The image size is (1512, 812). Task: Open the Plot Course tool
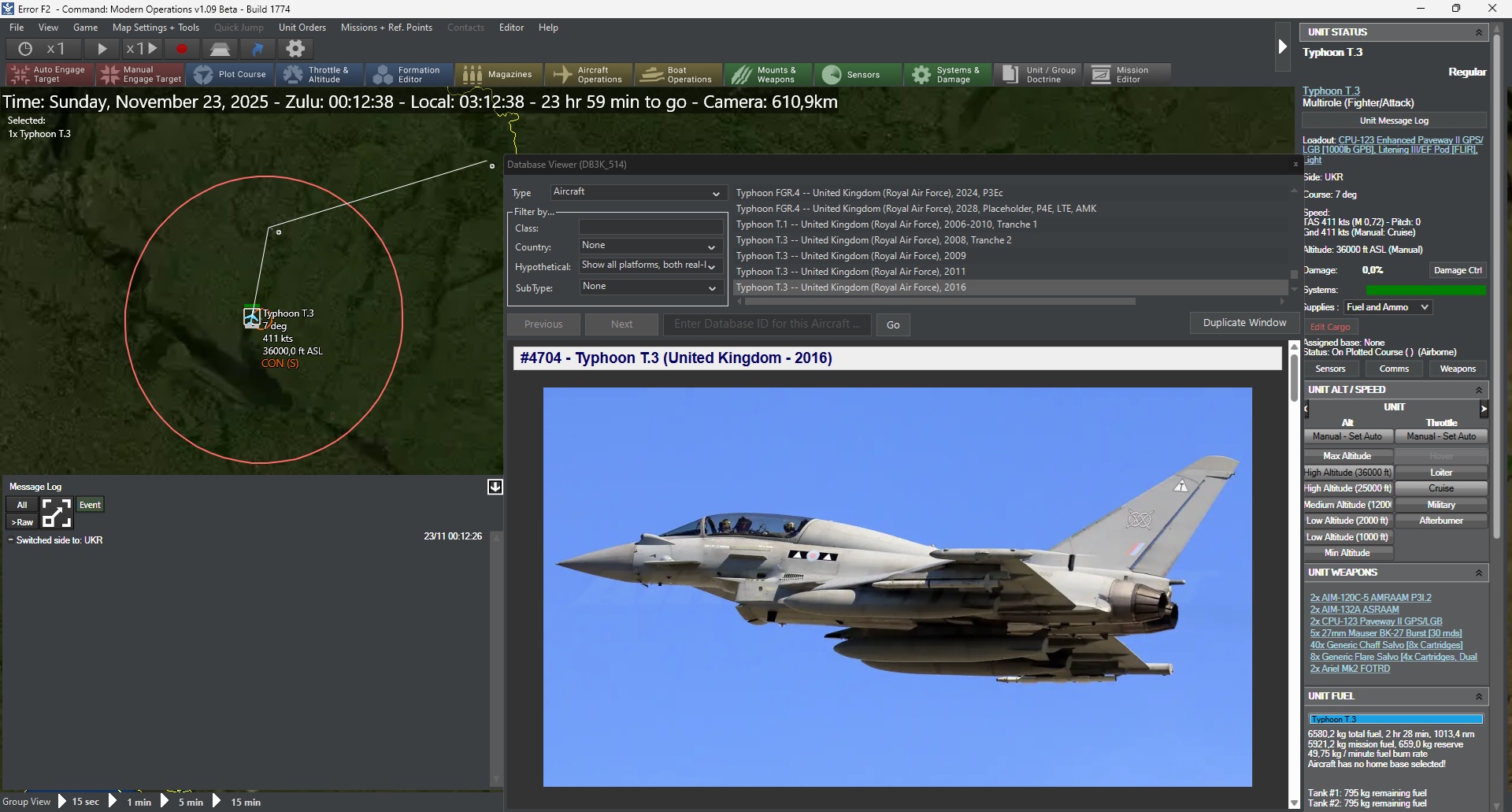coord(229,74)
